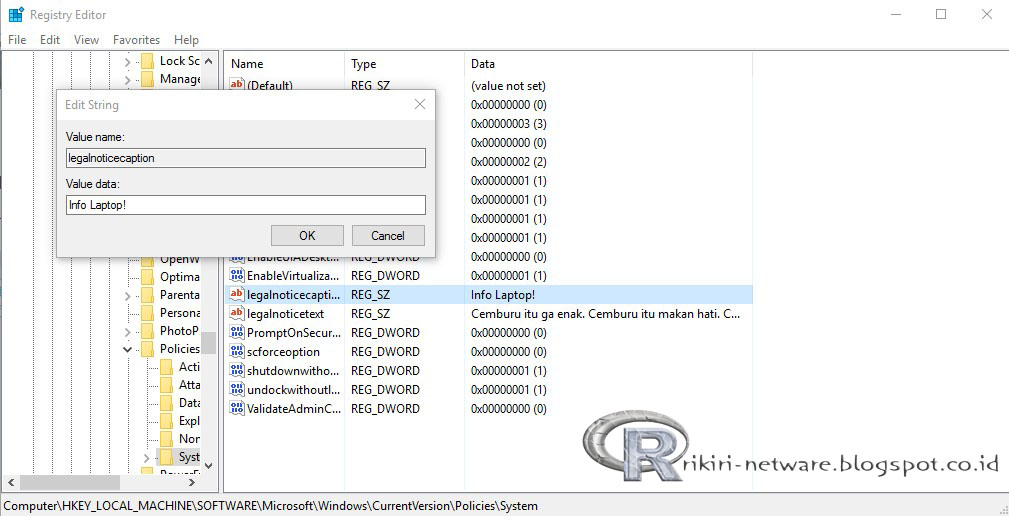Viewport: 1009px width, 516px height.
Task: Select the Manage folder icon
Action: point(147,79)
